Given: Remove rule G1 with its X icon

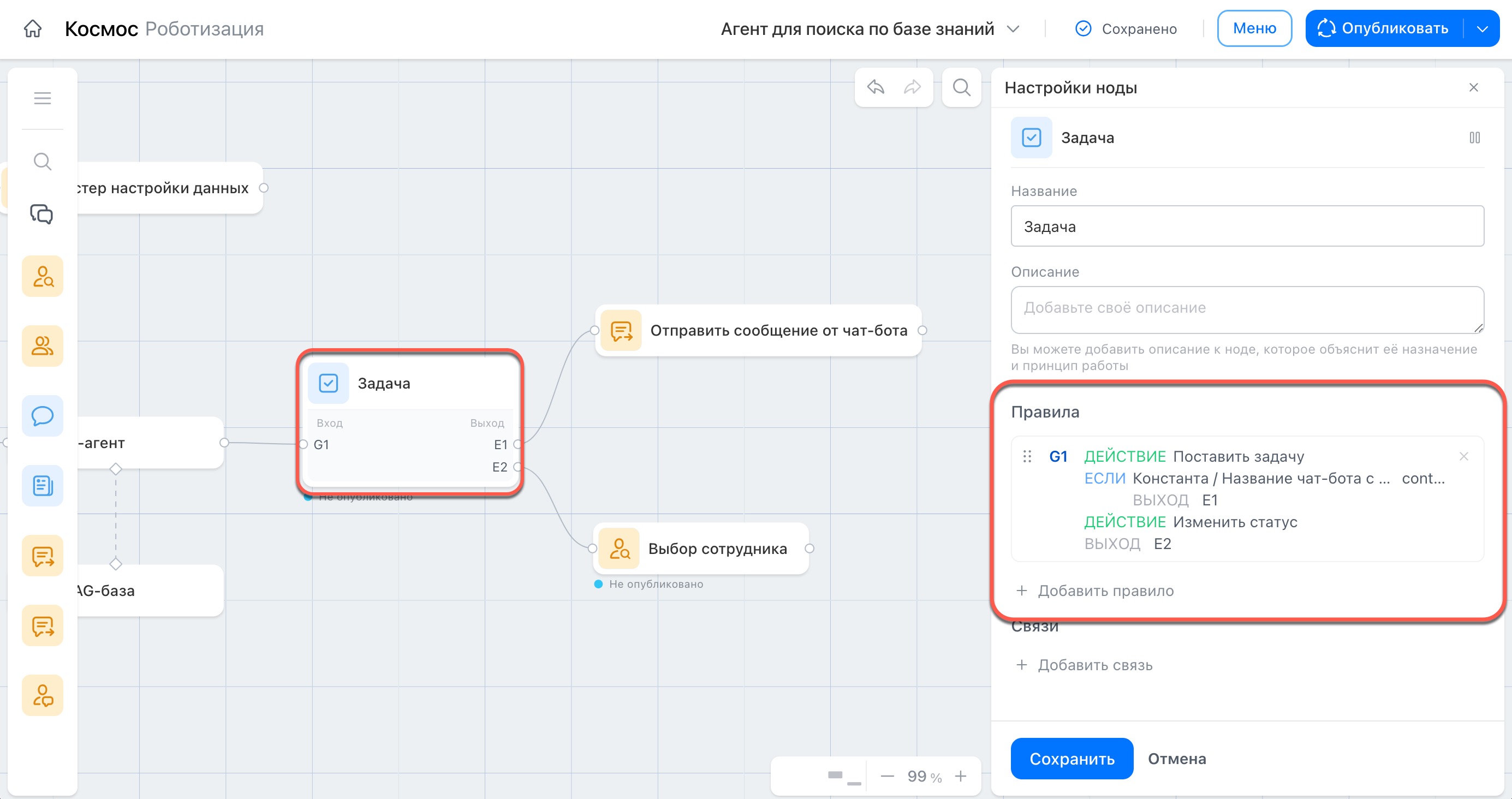Looking at the screenshot, I should coord(1463,456).
